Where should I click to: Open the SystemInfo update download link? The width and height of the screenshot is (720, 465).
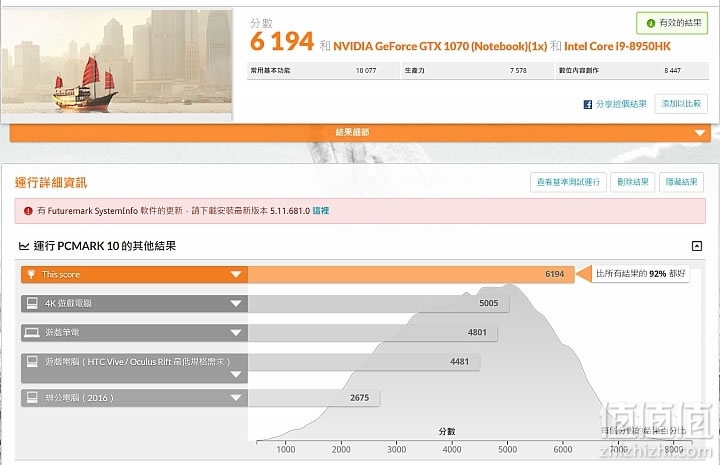pyautogui.click(x=321, y=211)
